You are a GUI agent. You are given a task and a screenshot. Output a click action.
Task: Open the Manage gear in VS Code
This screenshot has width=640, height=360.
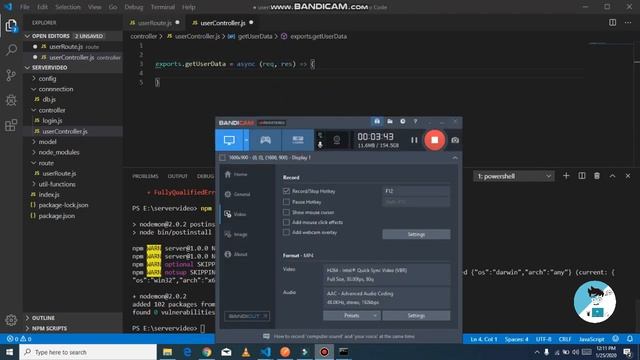11,320
